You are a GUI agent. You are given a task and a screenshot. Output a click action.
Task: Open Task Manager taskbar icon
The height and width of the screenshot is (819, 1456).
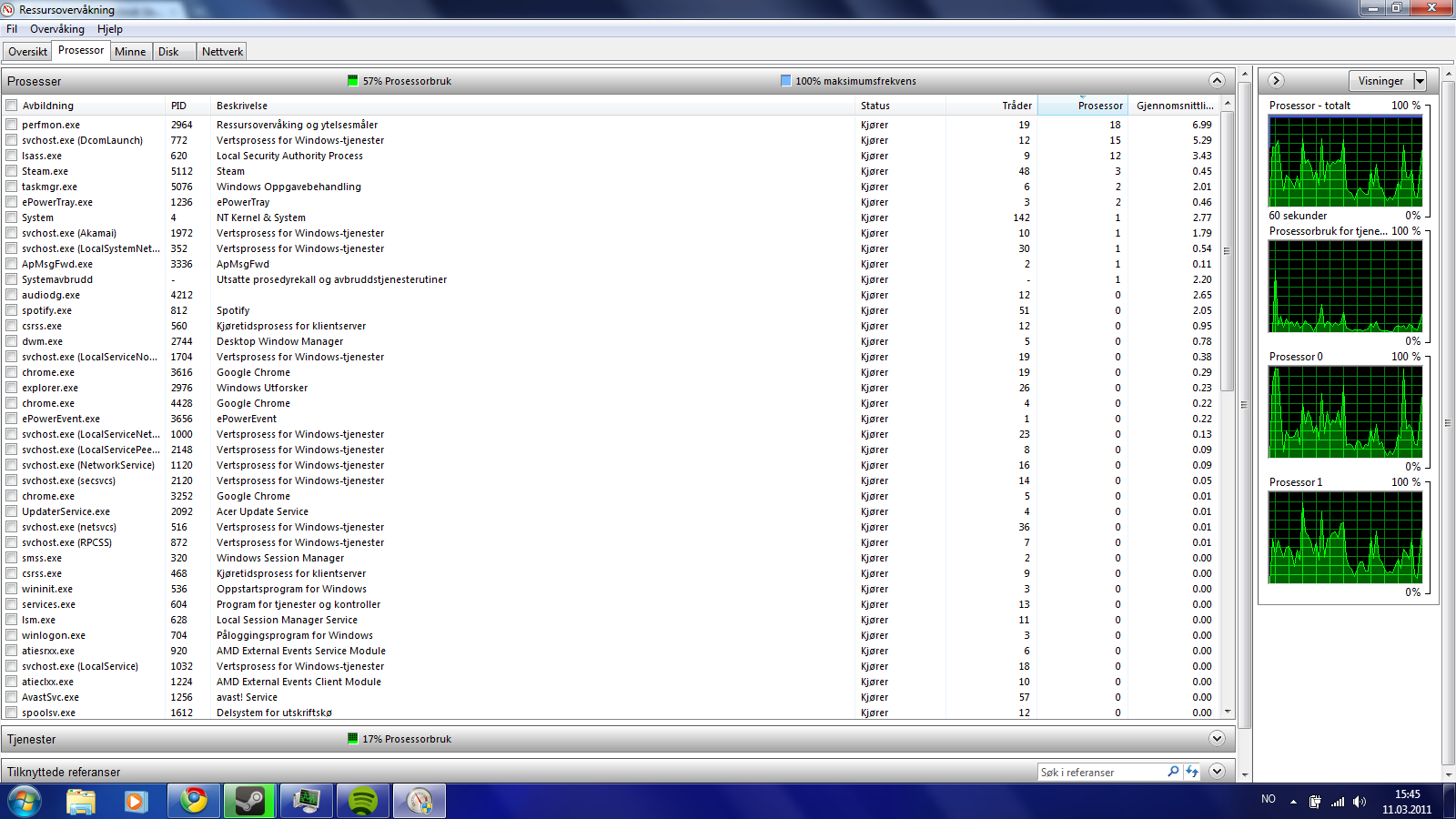pyautogui.click(x=306, y=802)
